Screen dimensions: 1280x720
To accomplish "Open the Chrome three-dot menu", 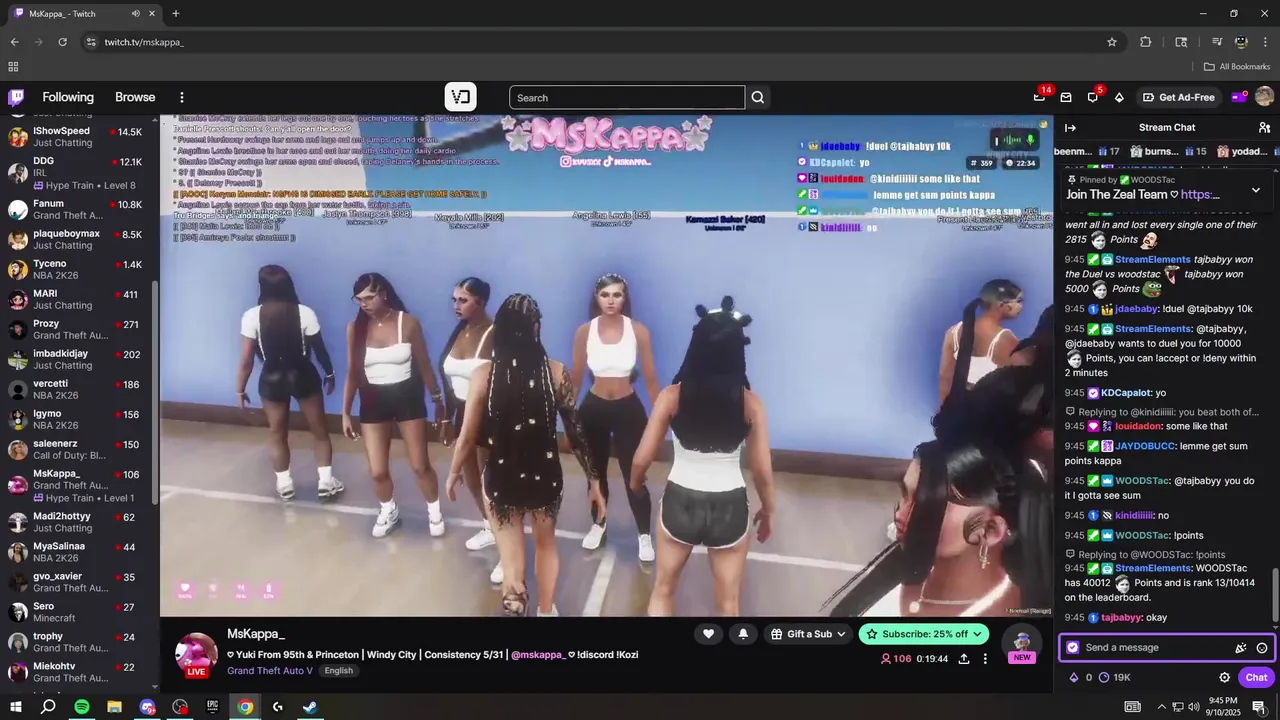I will pyautogui.click(x=1265, y=42).
